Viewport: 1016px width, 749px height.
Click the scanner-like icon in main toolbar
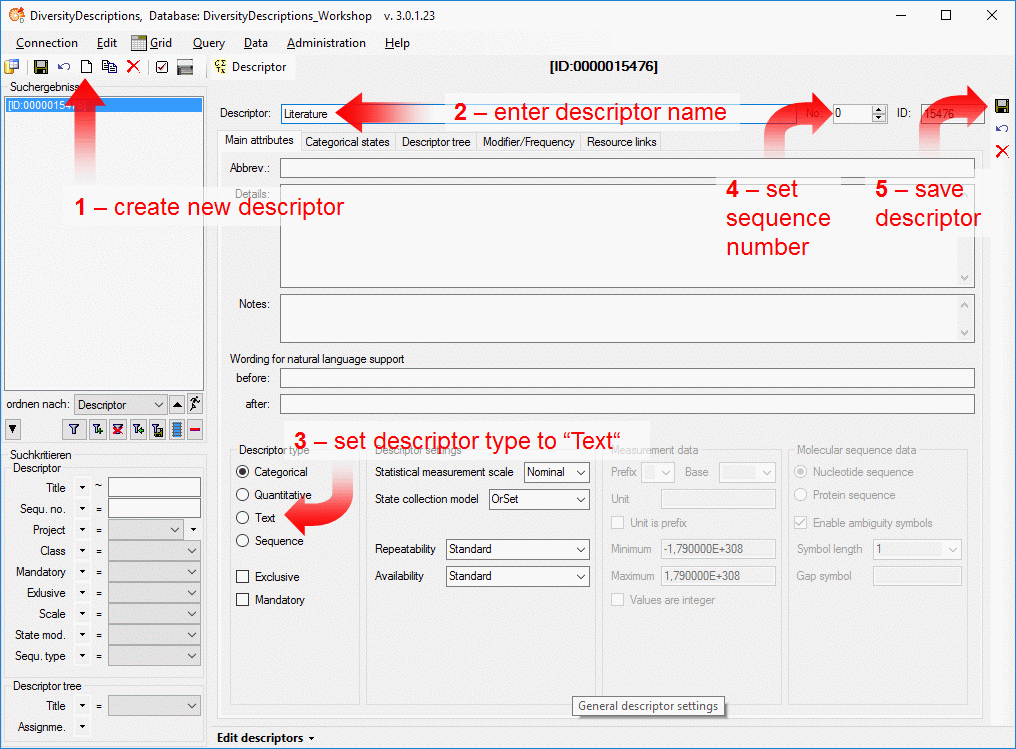pyautogui.click(x=185, y=67)
